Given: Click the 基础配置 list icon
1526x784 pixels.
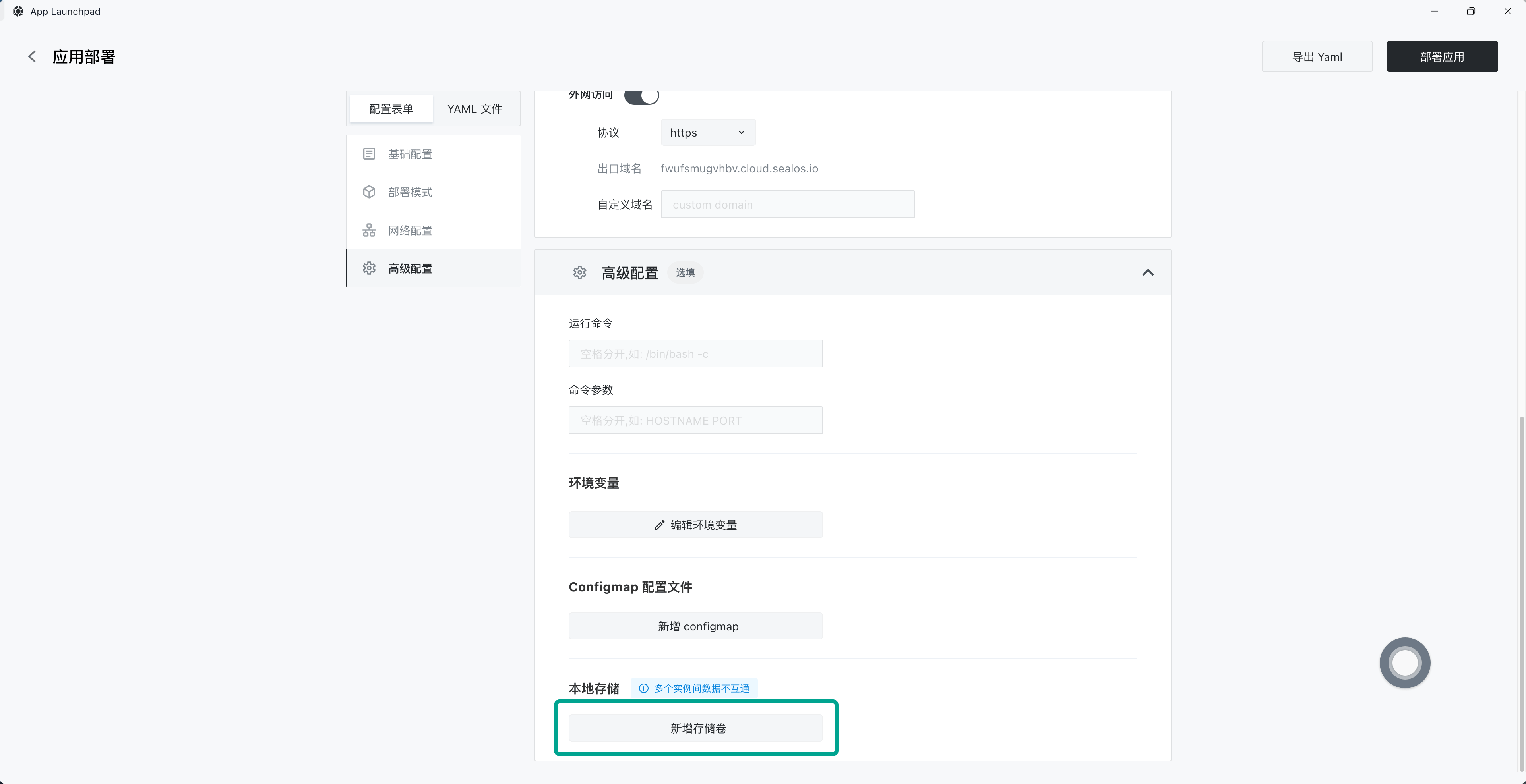Looking at the screenshot, I should pos(369,154).
